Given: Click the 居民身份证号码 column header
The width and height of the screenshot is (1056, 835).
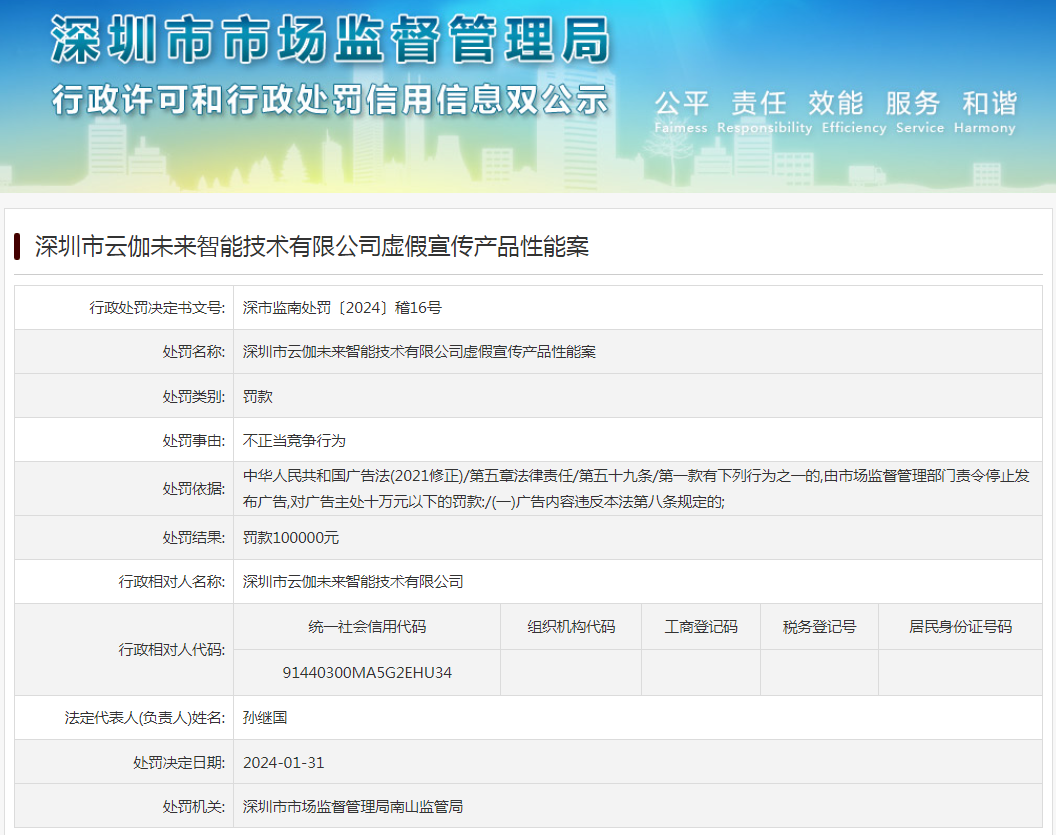Looking at the screenshot, I should [960, 627].
